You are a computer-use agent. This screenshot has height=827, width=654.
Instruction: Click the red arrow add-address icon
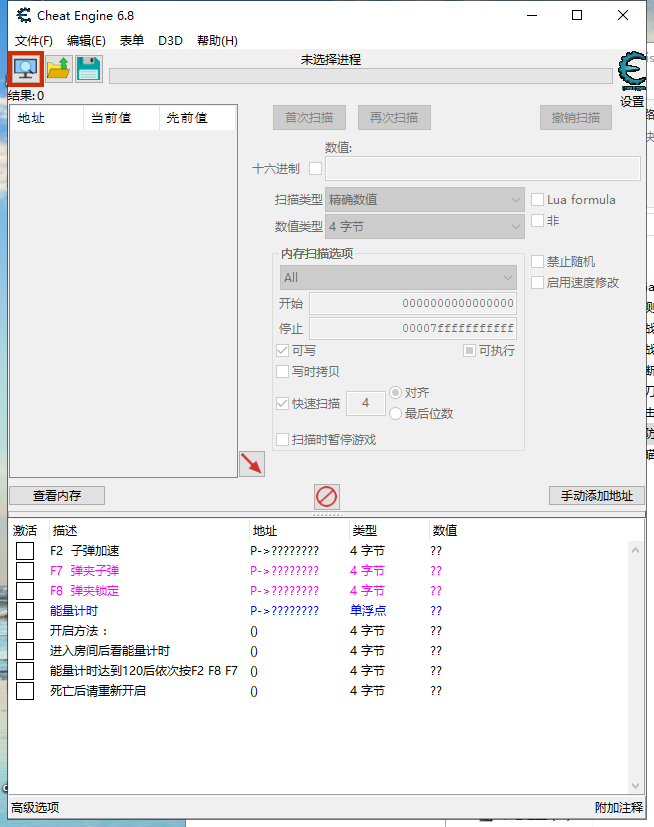(252, 464)
